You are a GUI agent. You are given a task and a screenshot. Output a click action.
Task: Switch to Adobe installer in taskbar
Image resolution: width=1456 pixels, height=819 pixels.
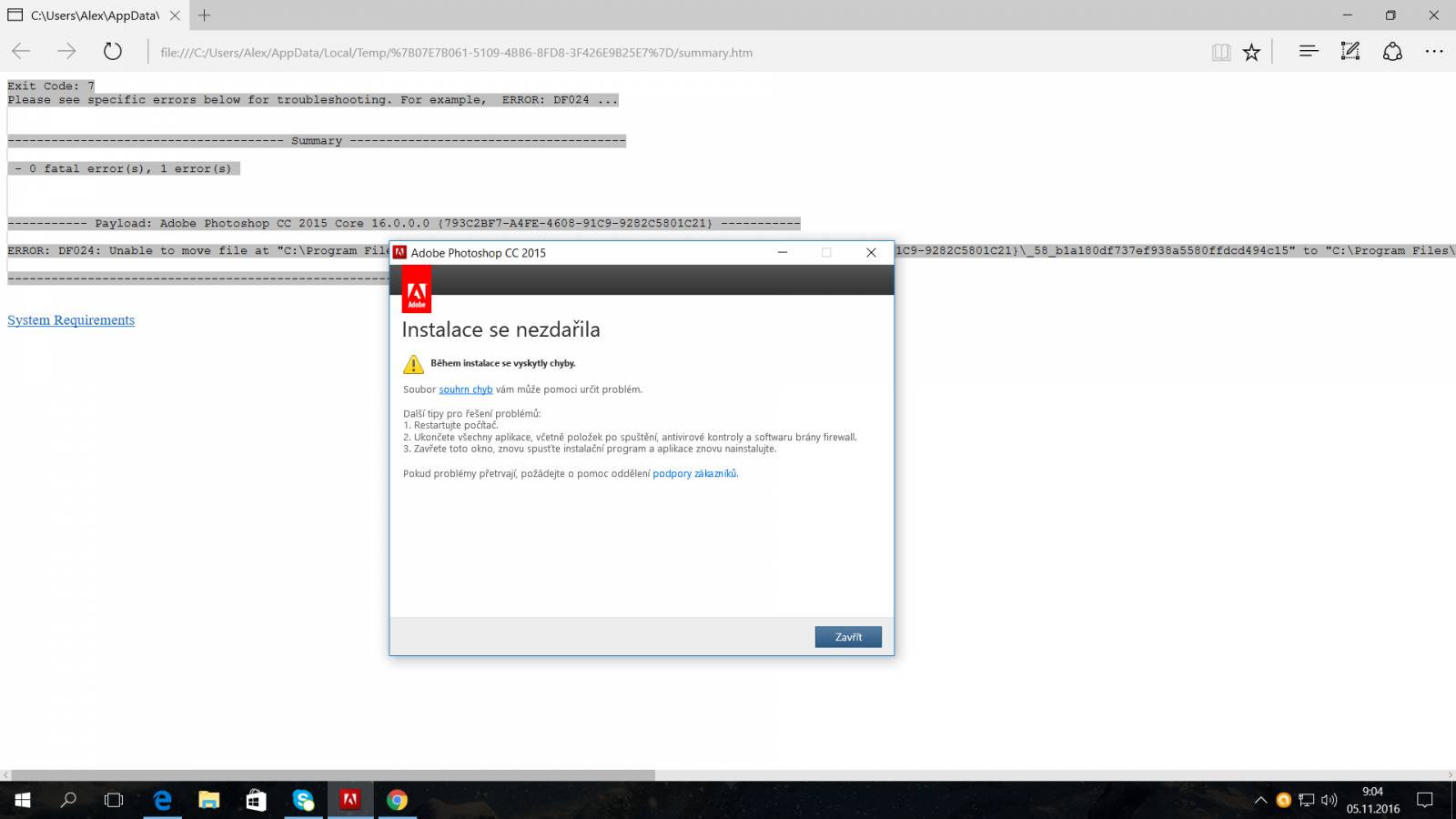point(349,800)
